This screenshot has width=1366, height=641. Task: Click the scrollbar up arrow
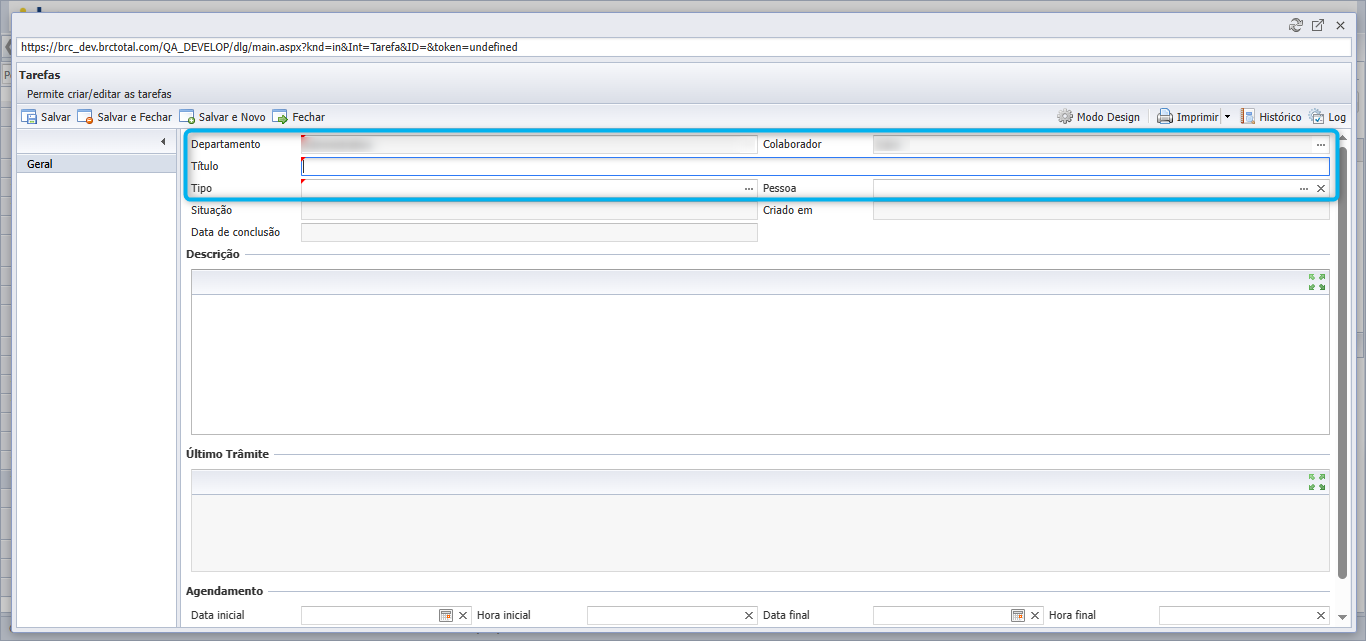coord(1343,137)
